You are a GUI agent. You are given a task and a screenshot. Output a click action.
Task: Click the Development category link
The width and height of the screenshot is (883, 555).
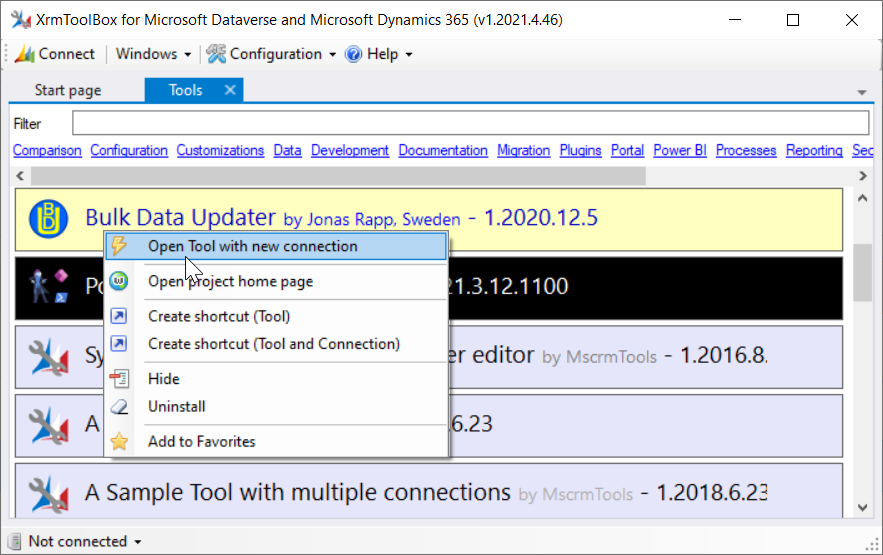[350, 150]
